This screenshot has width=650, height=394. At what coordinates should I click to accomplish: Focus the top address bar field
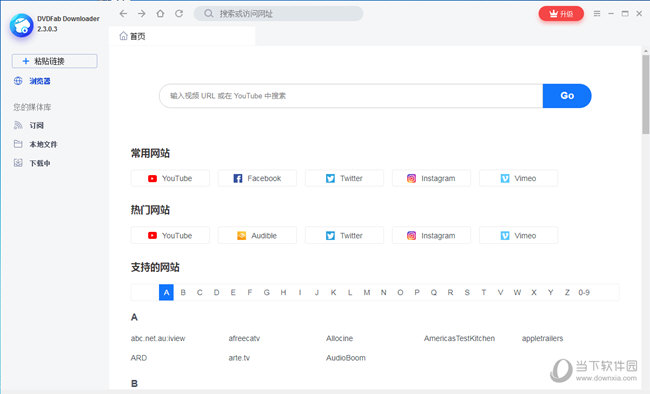pyautogui.click(x=279, y=14)
